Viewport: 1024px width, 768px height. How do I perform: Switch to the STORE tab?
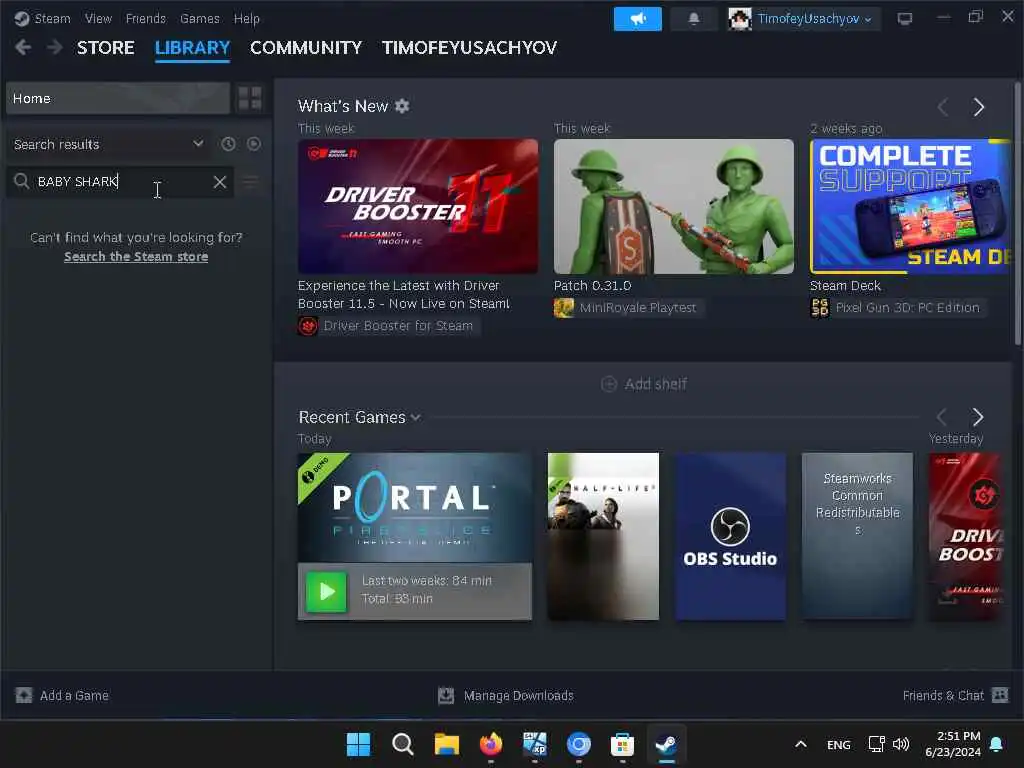[106, 48]
